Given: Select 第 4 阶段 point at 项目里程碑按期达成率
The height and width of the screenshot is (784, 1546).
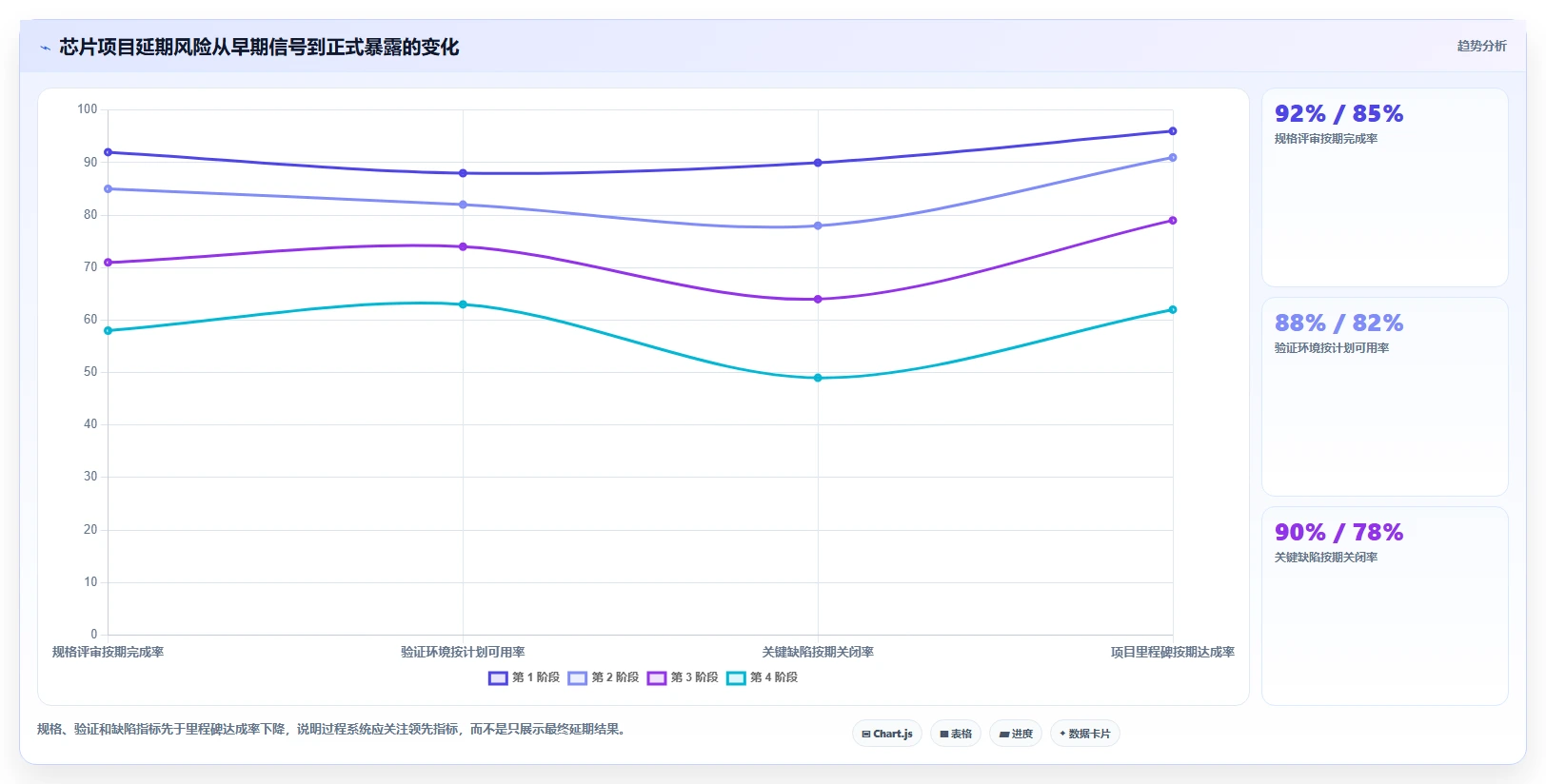Looking at the screenshot, I should click(1173, 309).
